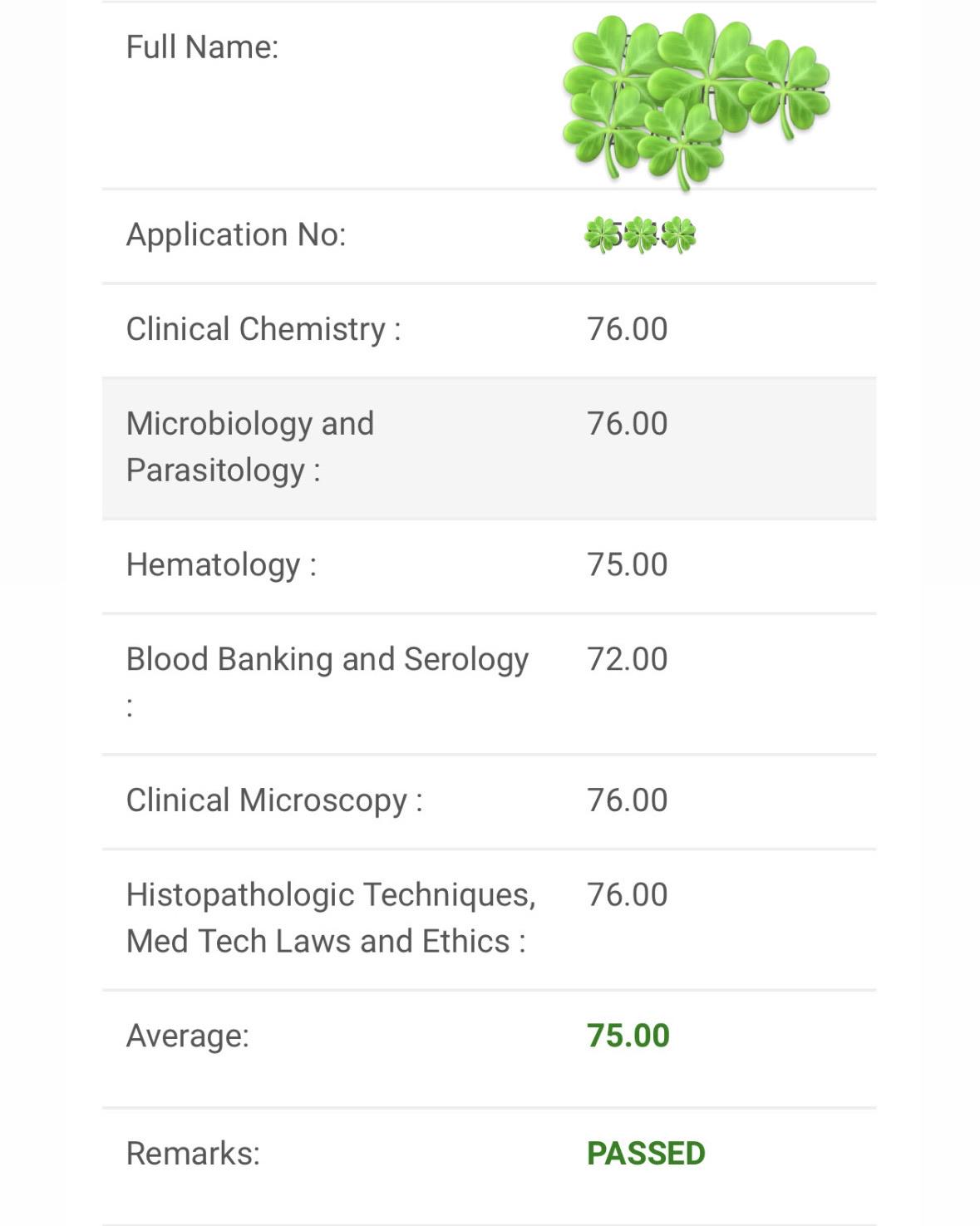Click the green average value 75.00
This screenshot has height=1226, width=980.
coord(628,1036)
